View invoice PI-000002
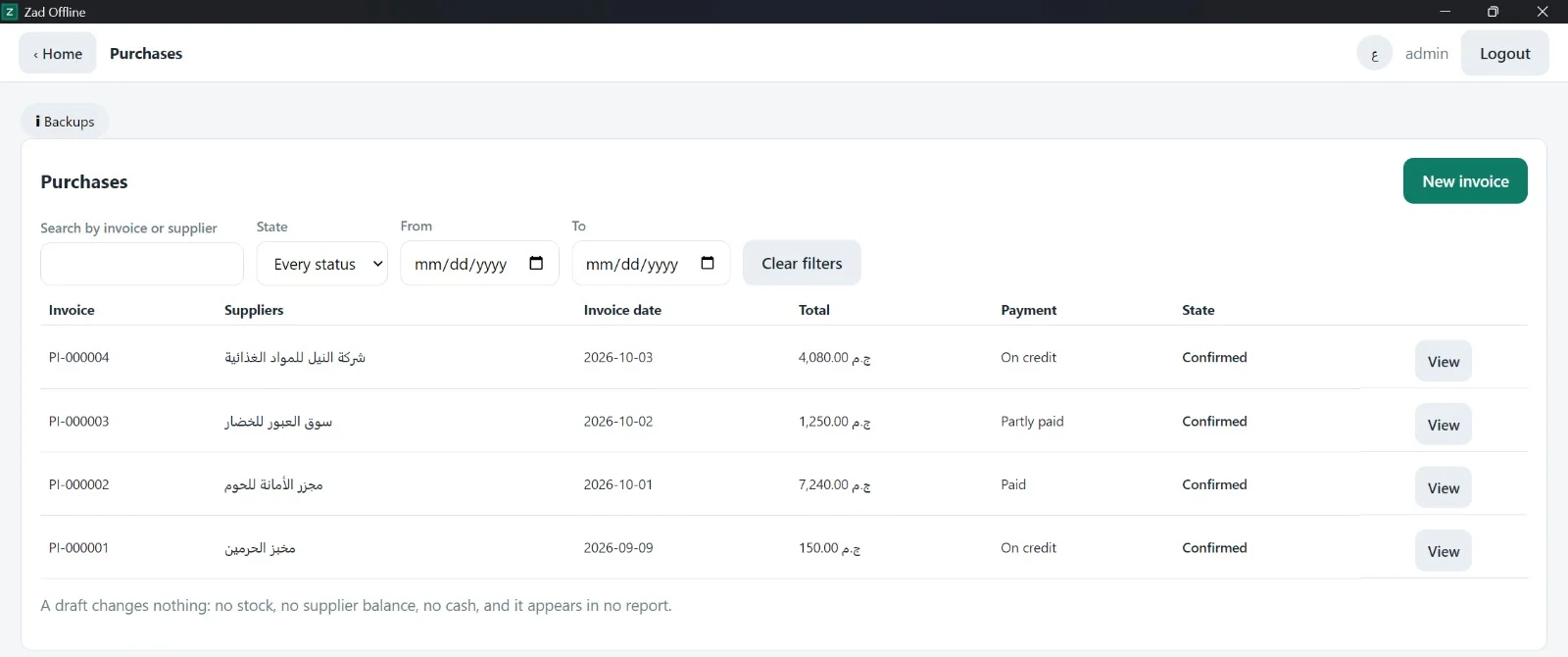Viewport: 1568px width, 657px height. click(x=1444, y=487)
